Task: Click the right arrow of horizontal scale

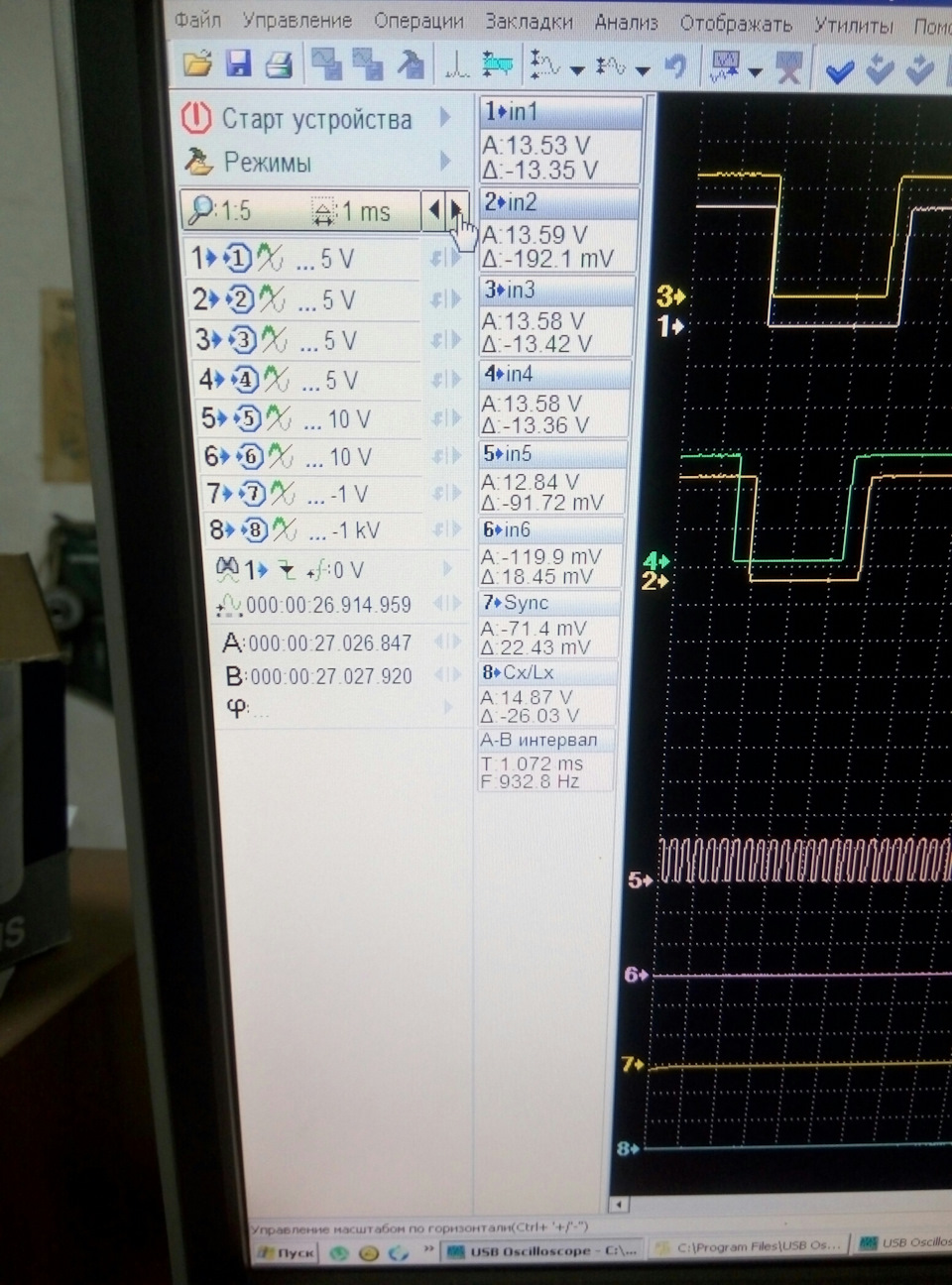Action: tap(456, 210)
